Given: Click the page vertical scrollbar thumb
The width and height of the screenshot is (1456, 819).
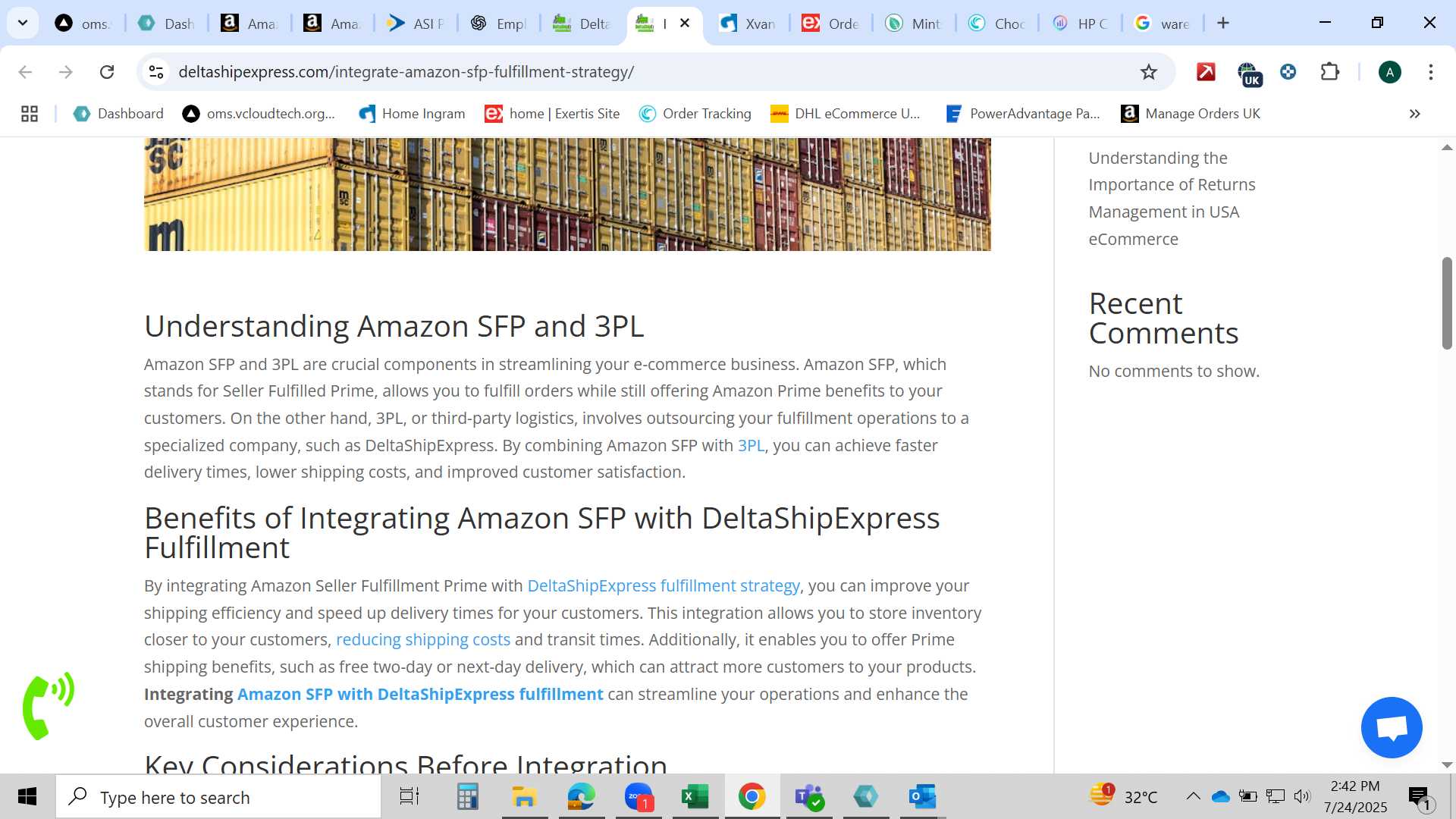Looking at the screenshot, I should point(1447,303).
